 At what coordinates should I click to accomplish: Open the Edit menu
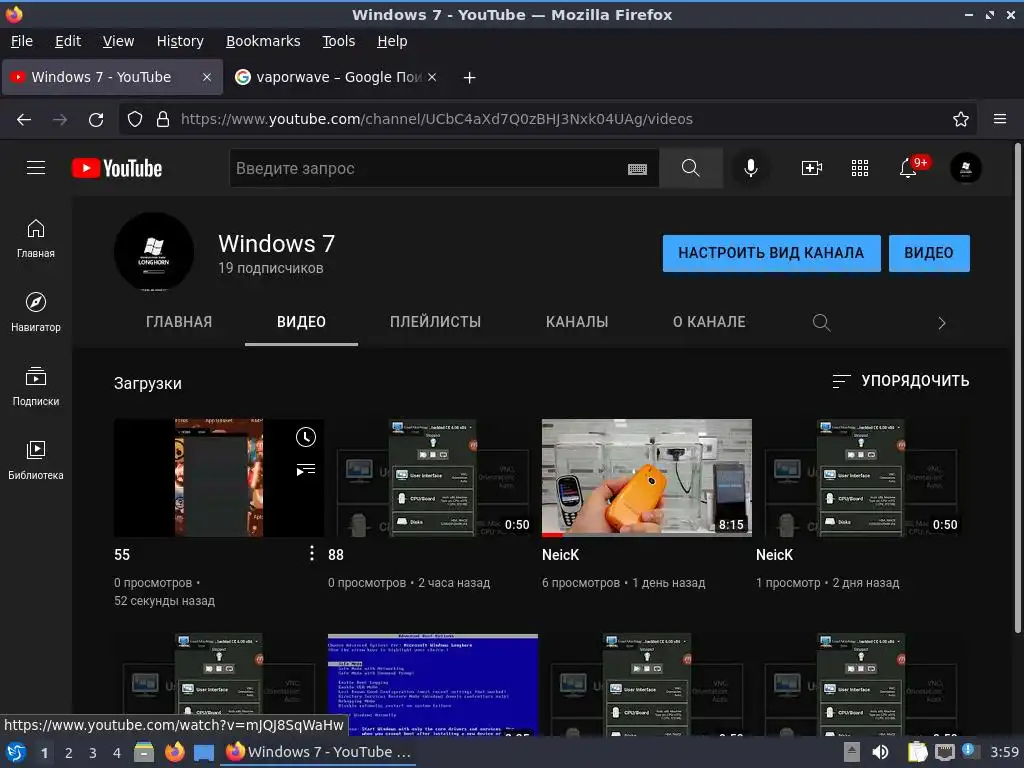68,41
